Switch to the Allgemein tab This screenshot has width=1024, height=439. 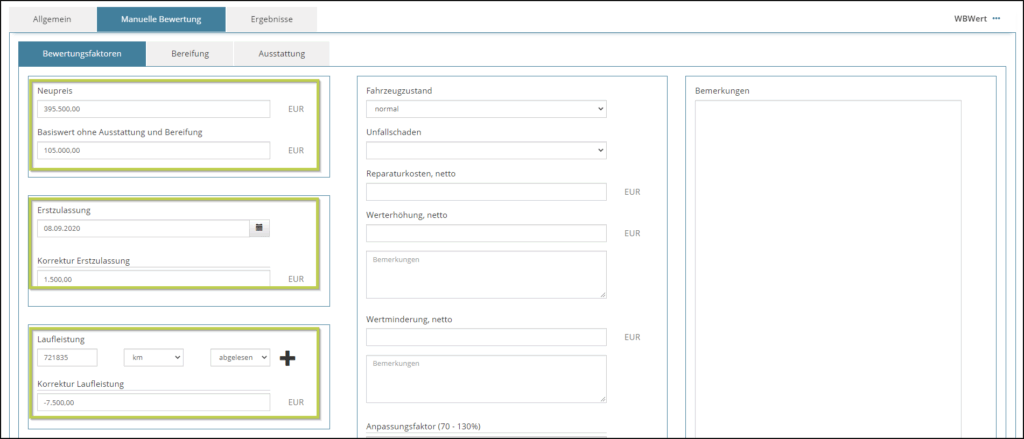click(x=52, y=19)
